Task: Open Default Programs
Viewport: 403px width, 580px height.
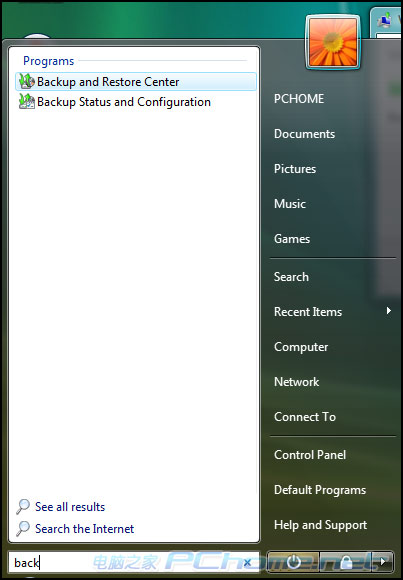Action: coord(320,490)
